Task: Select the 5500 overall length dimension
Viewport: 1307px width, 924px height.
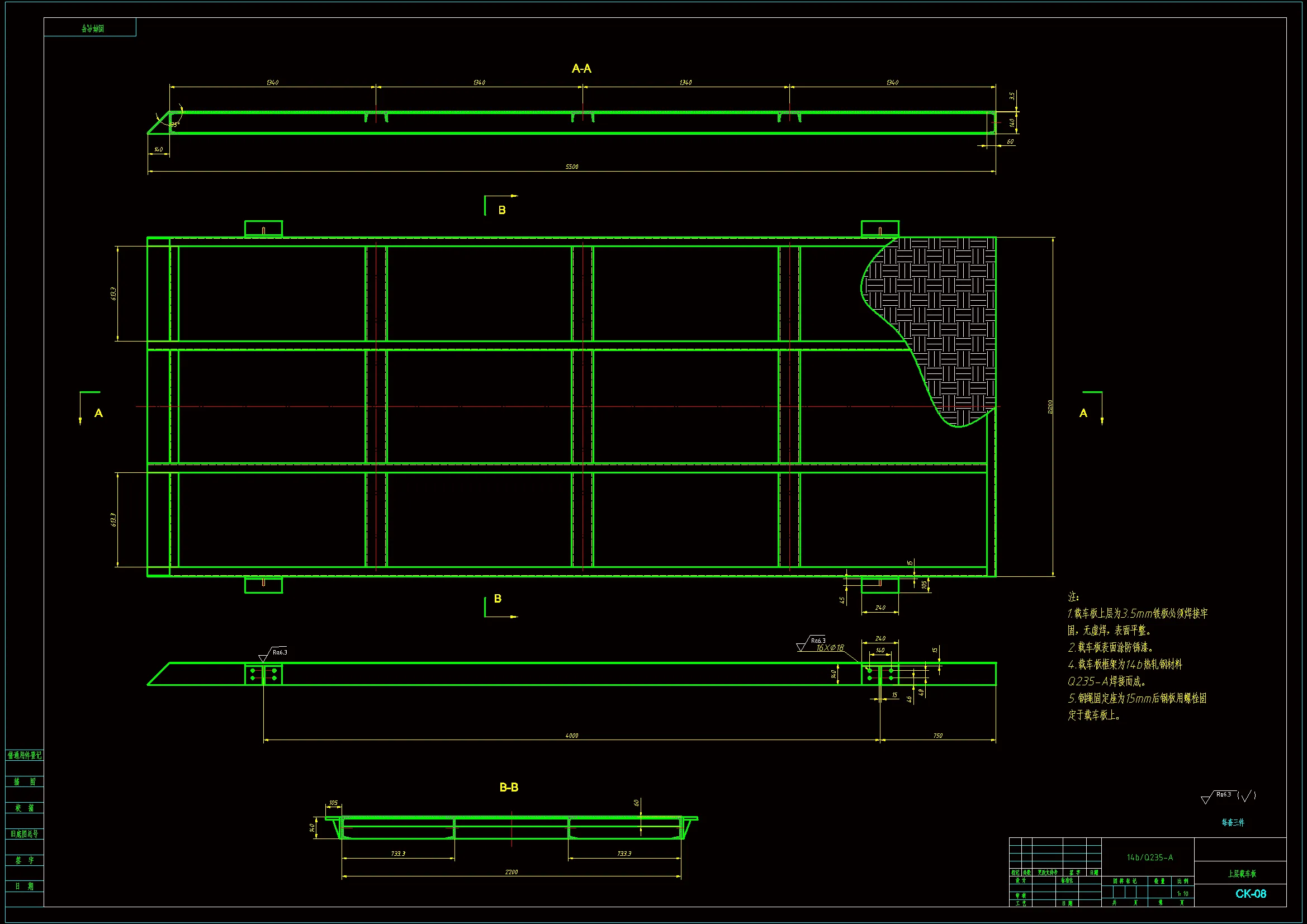Action: tap(571, 167)
